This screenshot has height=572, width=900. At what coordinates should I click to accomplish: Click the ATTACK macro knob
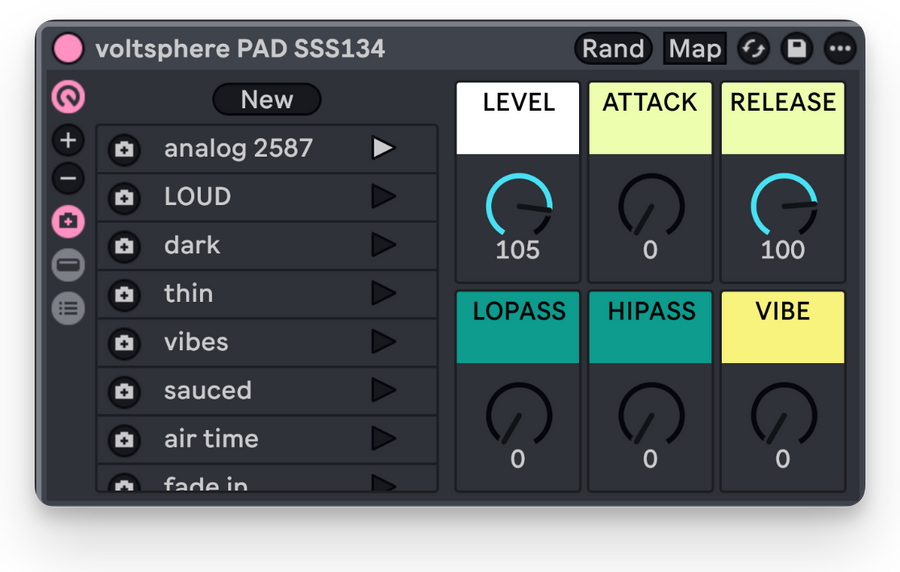click(x=651, y=205)
